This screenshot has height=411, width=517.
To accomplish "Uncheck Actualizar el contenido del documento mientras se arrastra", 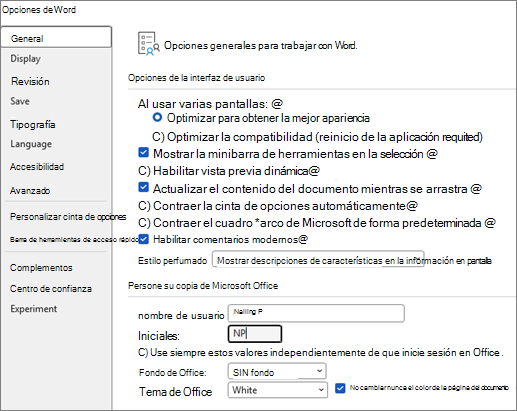I will pos(143,187).
